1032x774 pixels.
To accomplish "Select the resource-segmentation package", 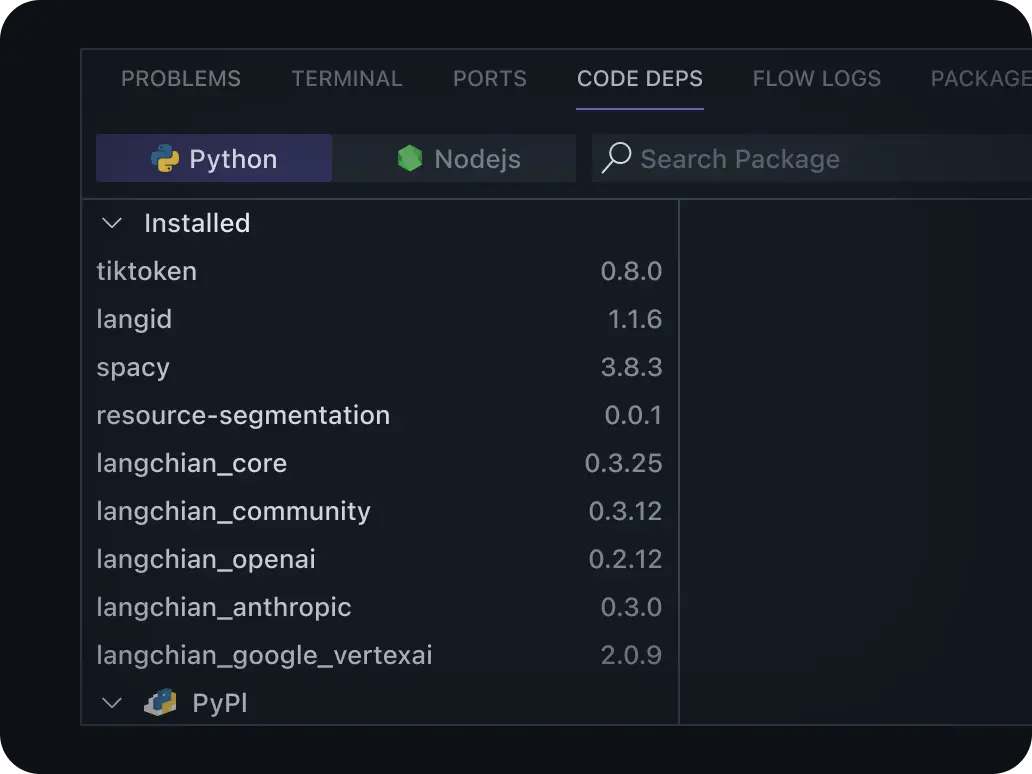I will tap(243, 415).
